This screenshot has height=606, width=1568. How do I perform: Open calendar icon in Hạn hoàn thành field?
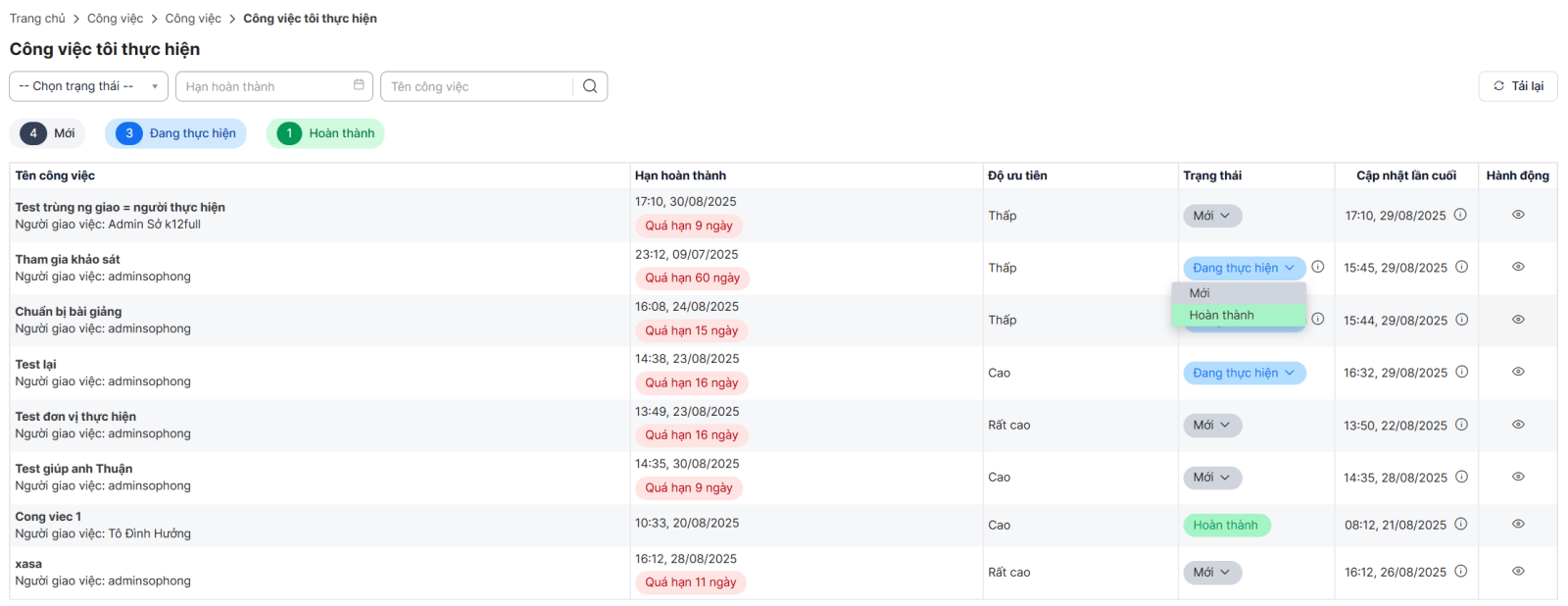[x=359, y=85]
